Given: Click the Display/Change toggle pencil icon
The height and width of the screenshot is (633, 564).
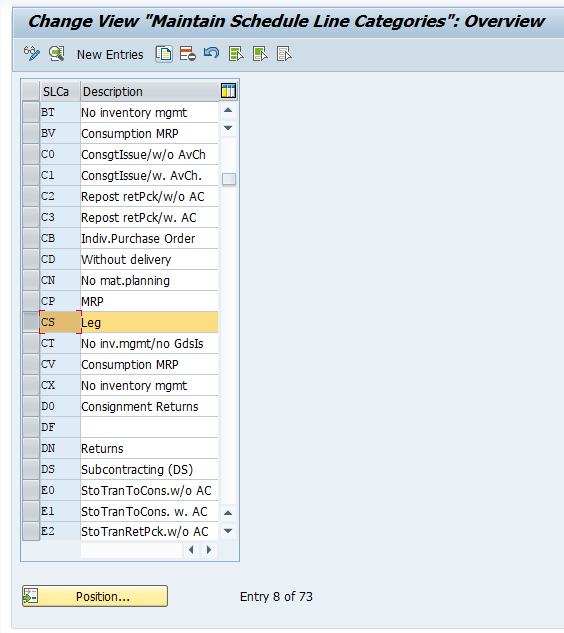Looking at the screenshot, I should pos(31,54).
